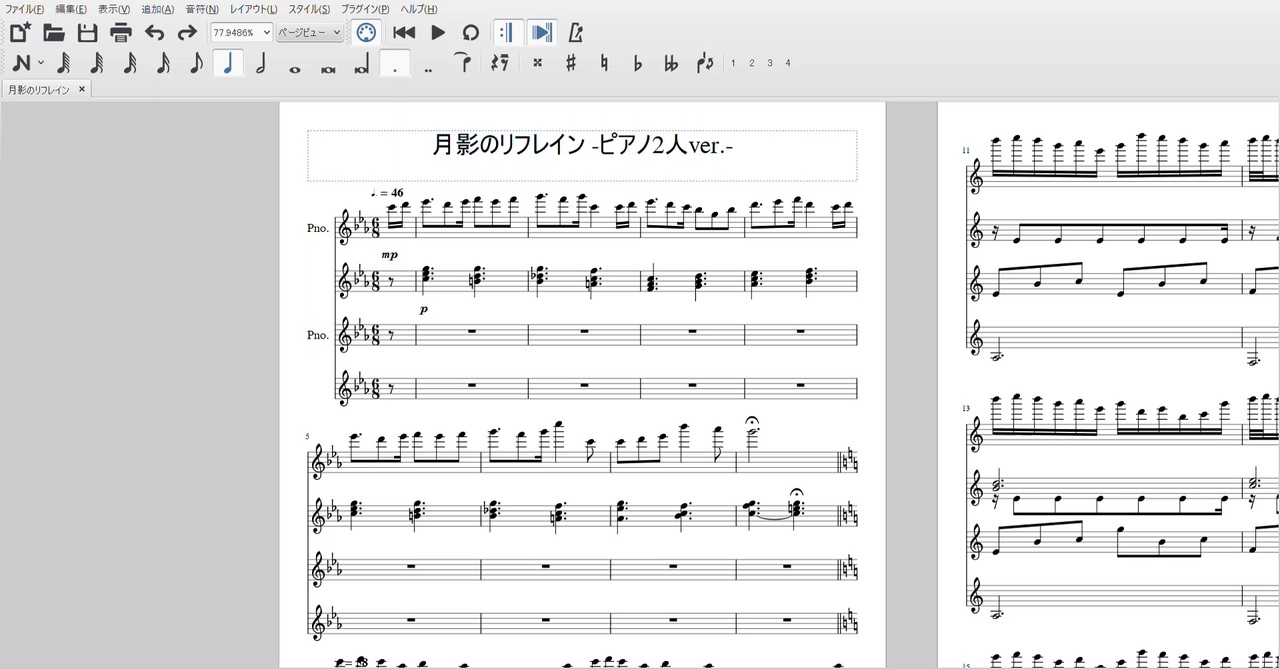Open a score file with folder icon
Viewport: 1280px width, 669px height.
tap(54, 32)
